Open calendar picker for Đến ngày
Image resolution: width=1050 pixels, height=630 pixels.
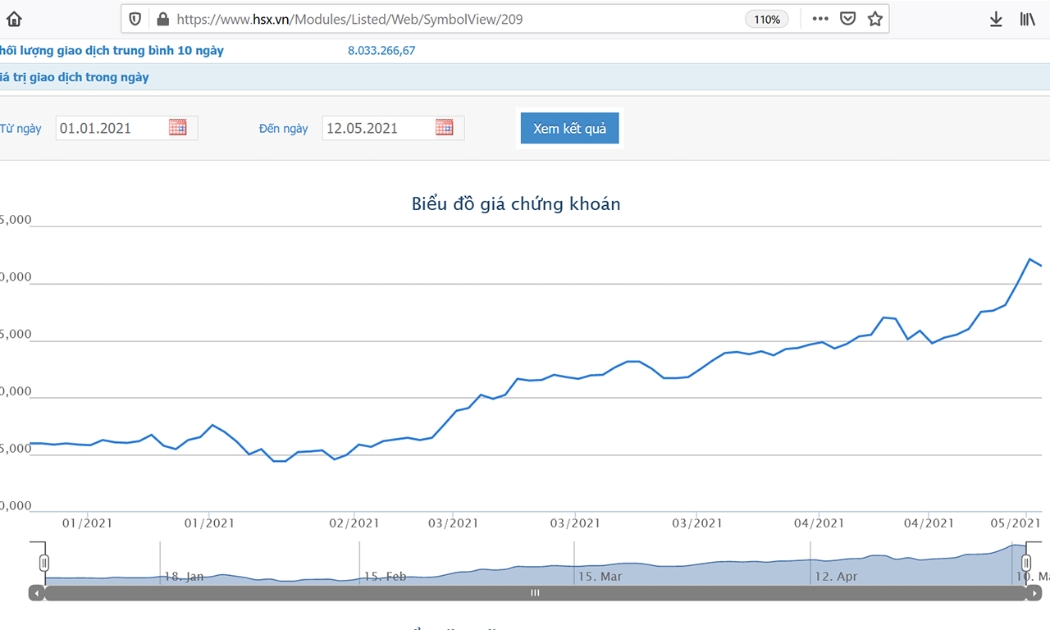(x=444, y=127)
